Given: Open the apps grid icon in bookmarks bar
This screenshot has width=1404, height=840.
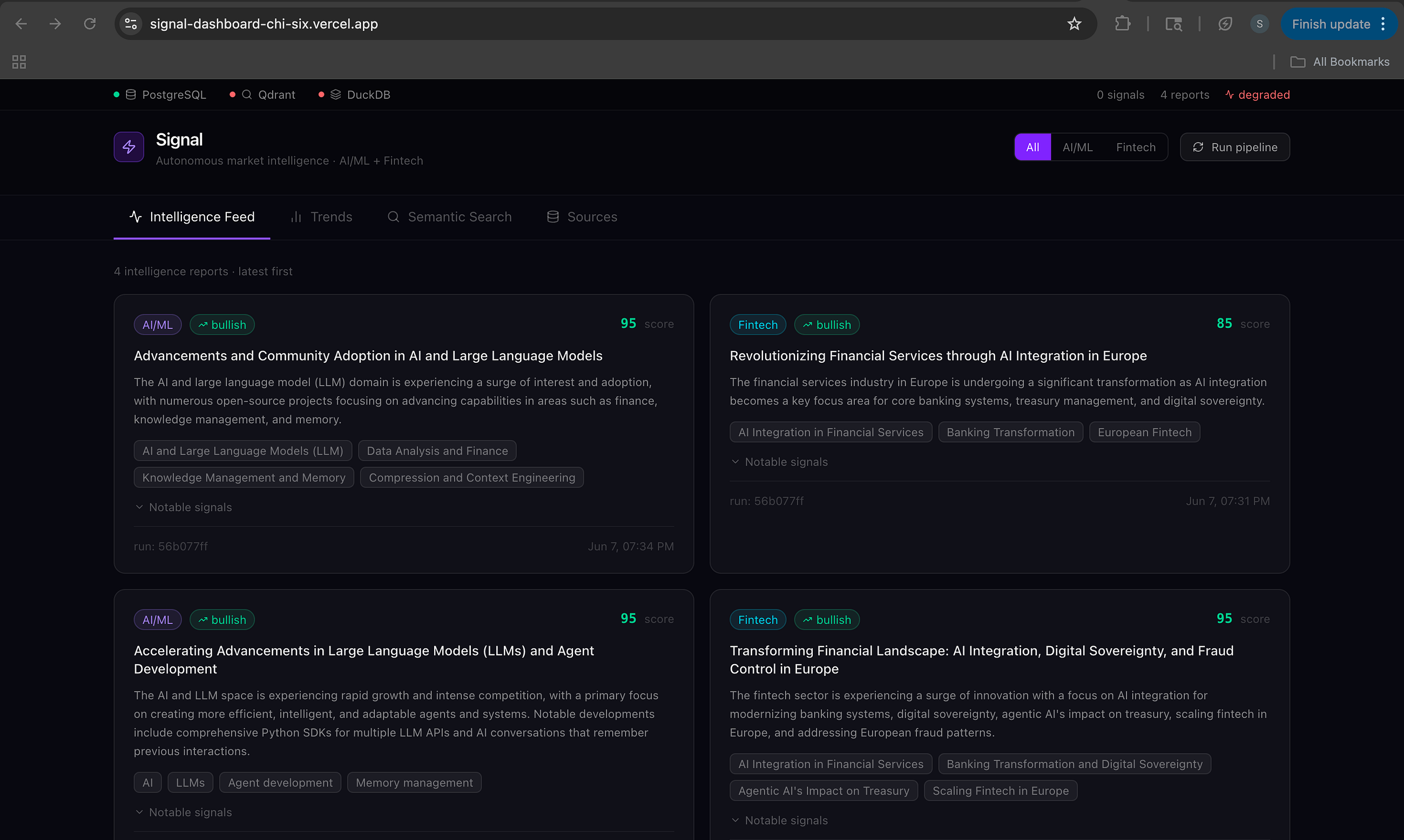Looking at the screenshot, I should point(19,62).
